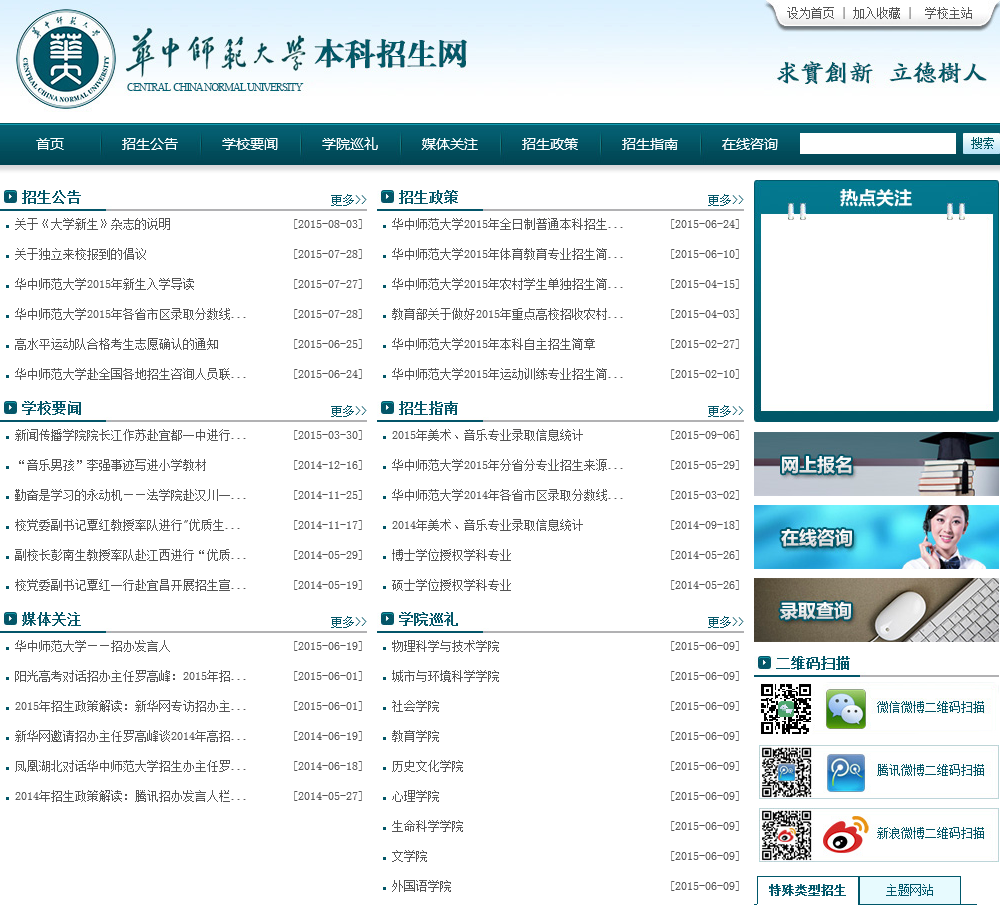Open 新浪微博二维码扫描 link
Screen dimensions: 1000x909
click(930, 833)
